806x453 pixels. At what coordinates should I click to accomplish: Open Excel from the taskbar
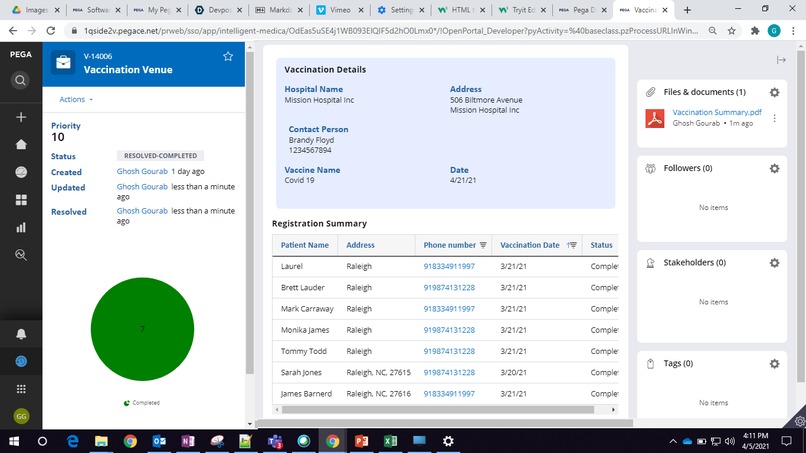tap(390, 441)
